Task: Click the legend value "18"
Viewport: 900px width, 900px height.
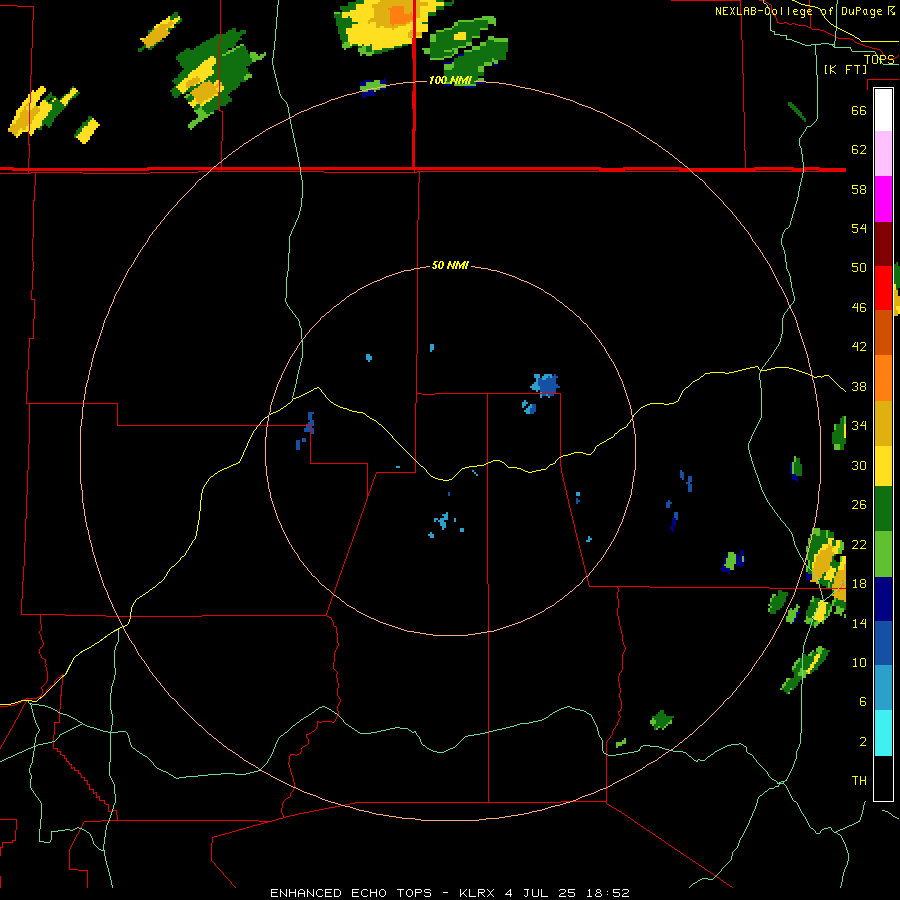Action: [859, 584]
